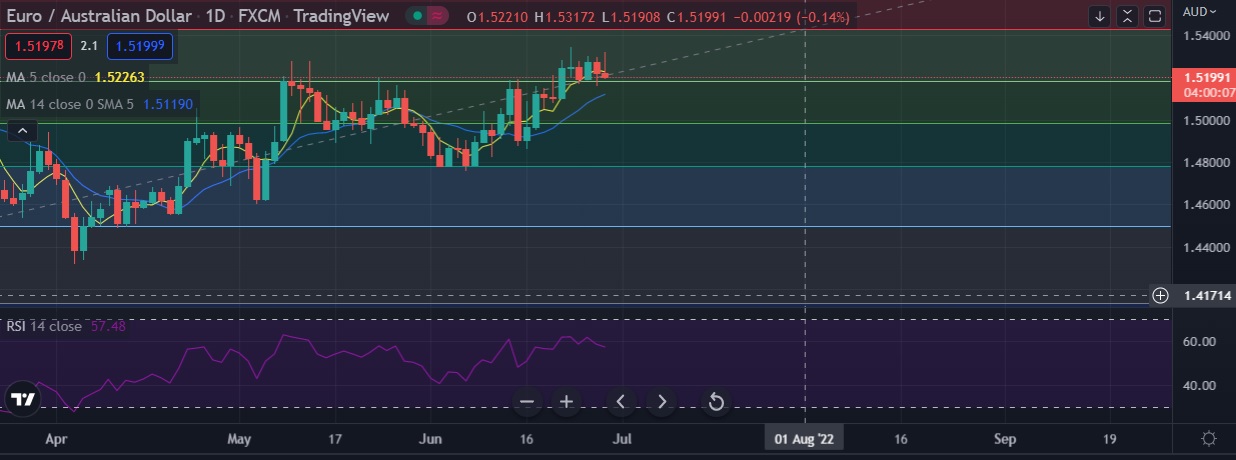
Task: Click the 1D interval label
Action: pos(216,16)
